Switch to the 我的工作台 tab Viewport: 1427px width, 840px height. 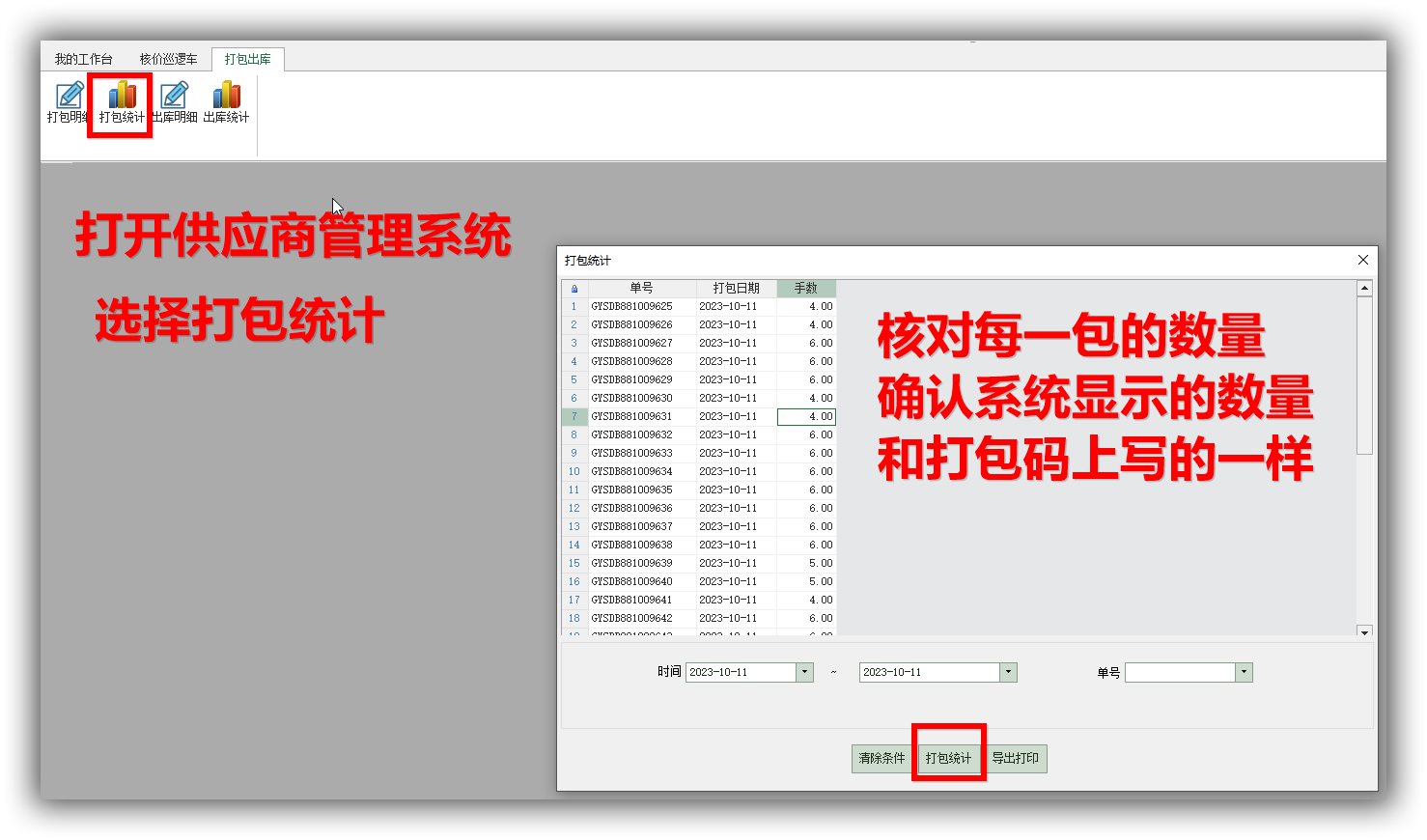click(x=83, y=59)
